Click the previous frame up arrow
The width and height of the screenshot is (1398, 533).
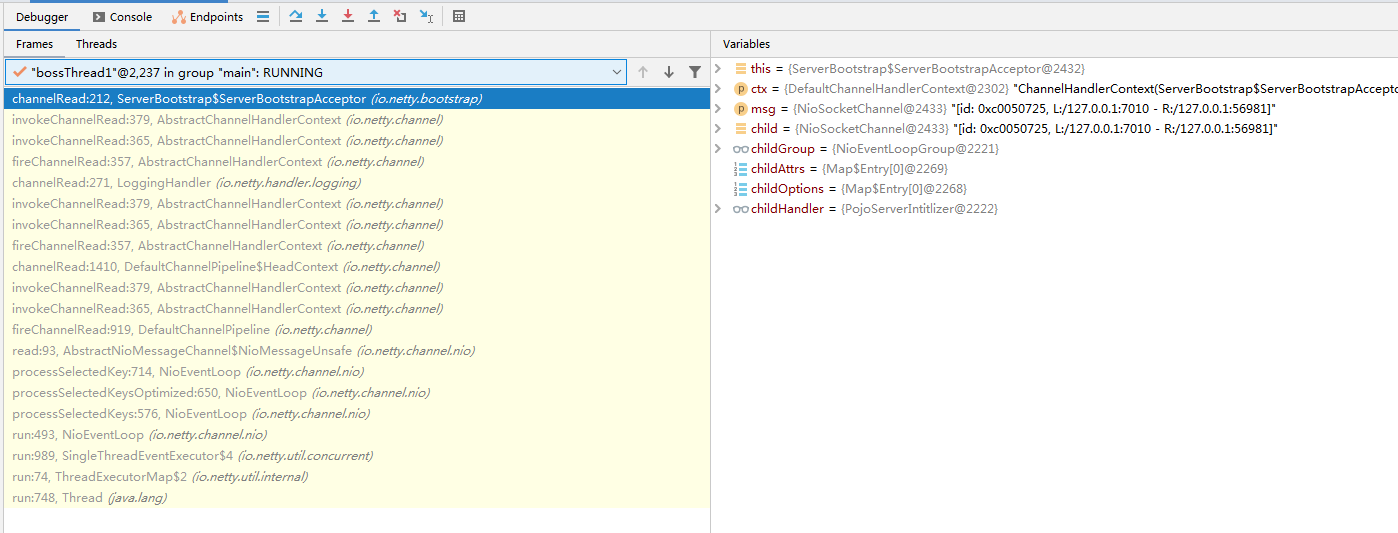pos(643,72)
